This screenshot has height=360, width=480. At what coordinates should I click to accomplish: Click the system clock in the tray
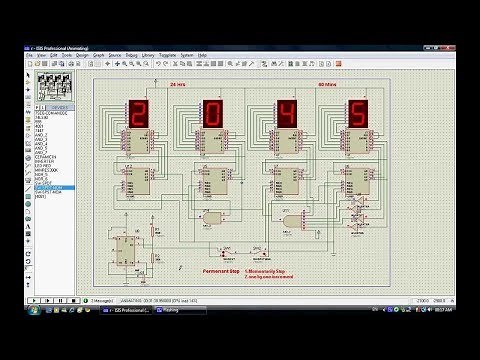coord(444,310)
